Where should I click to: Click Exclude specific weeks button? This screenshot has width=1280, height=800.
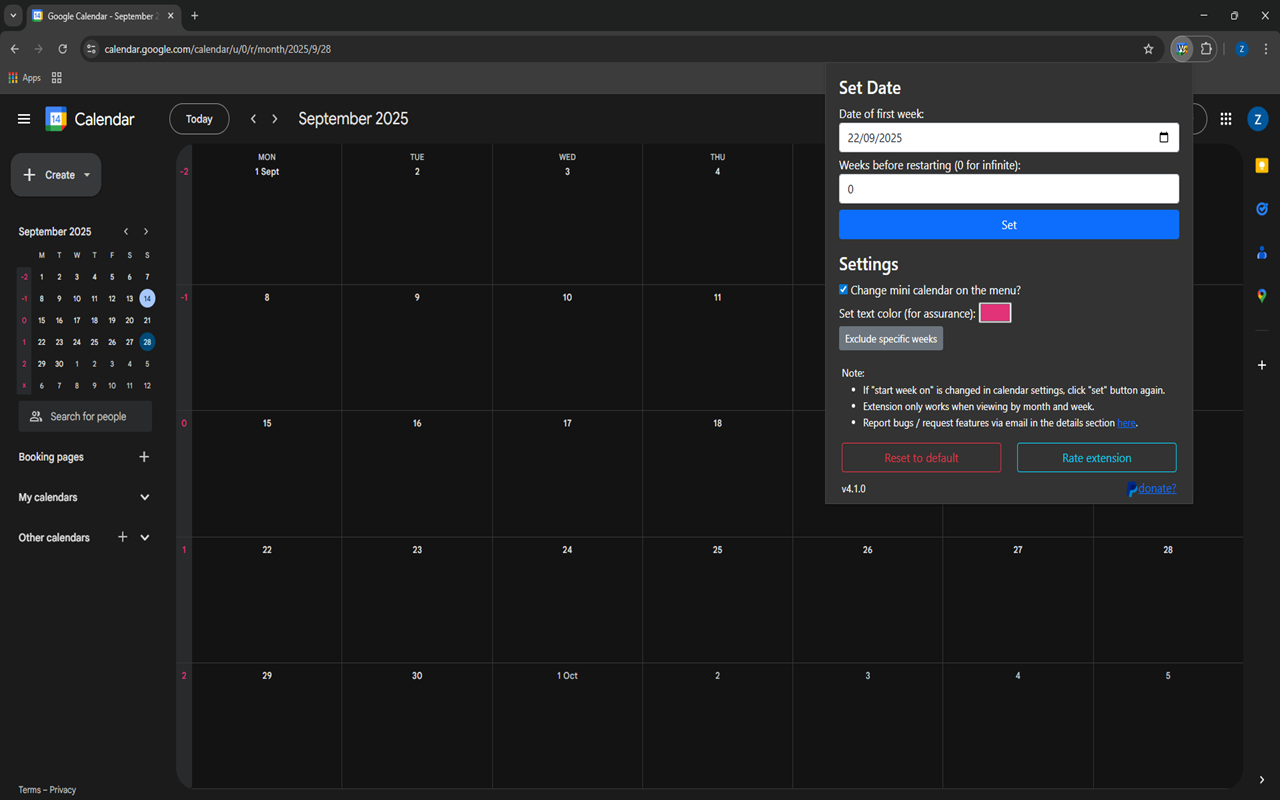[x=891, y=339]
